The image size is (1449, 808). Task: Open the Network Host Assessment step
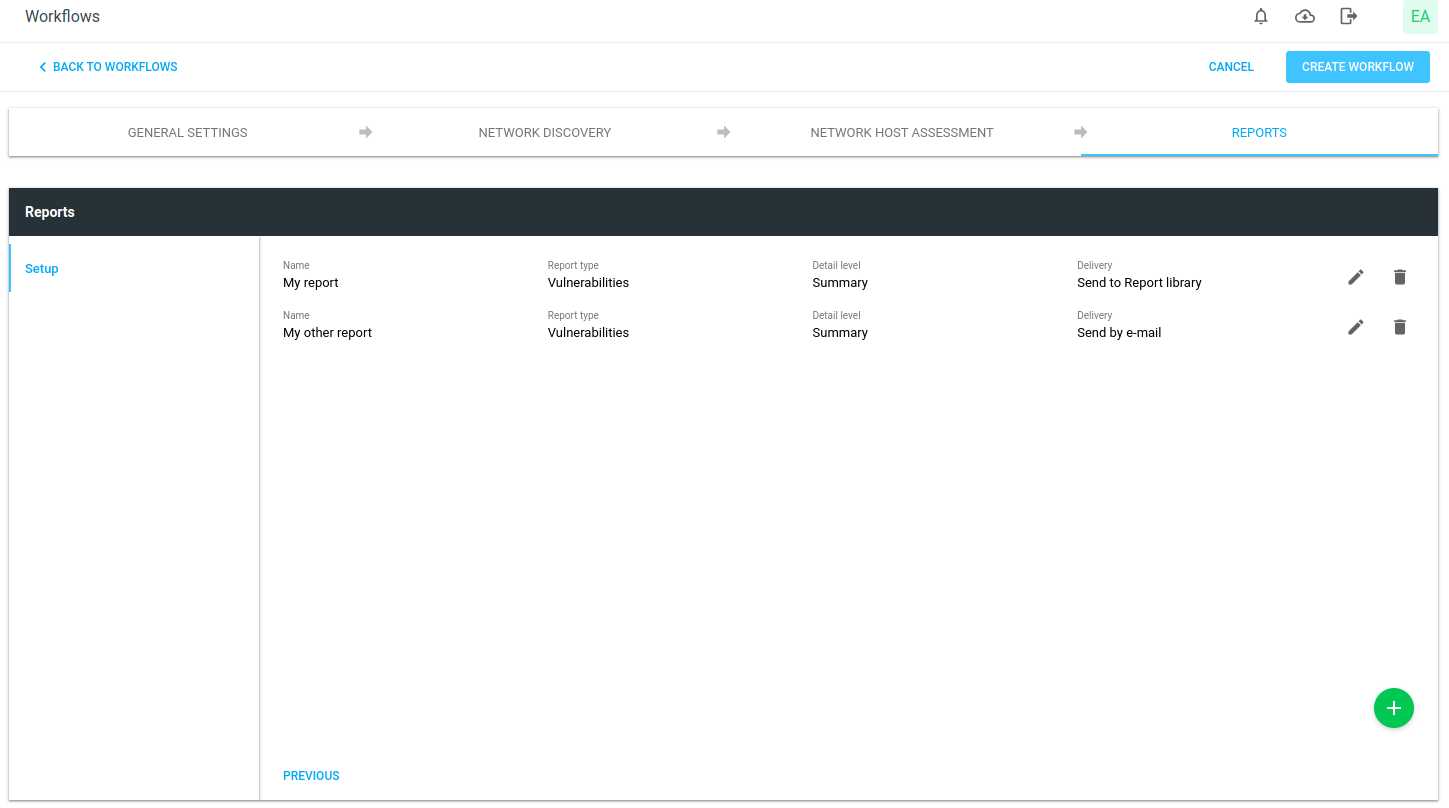902,132
